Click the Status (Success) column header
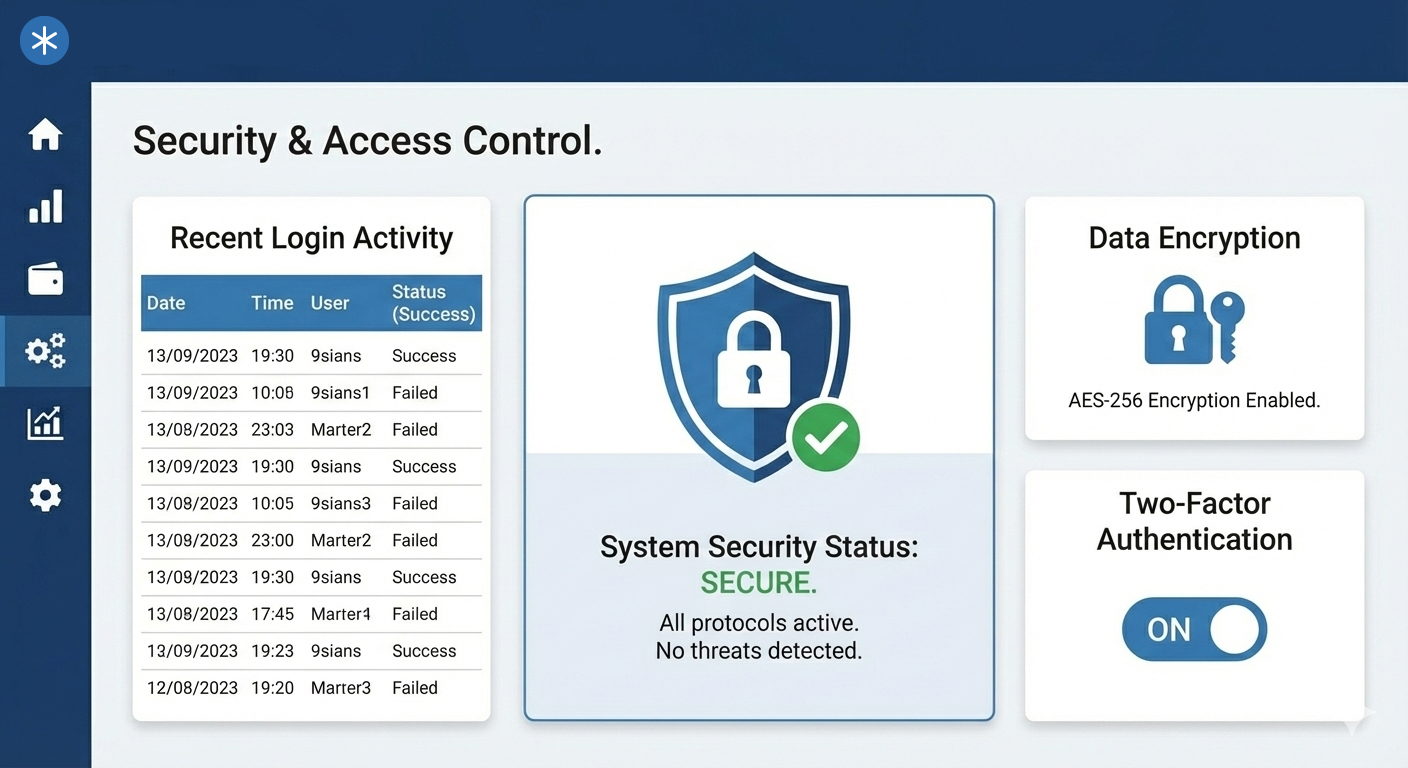 coord(433,303)
